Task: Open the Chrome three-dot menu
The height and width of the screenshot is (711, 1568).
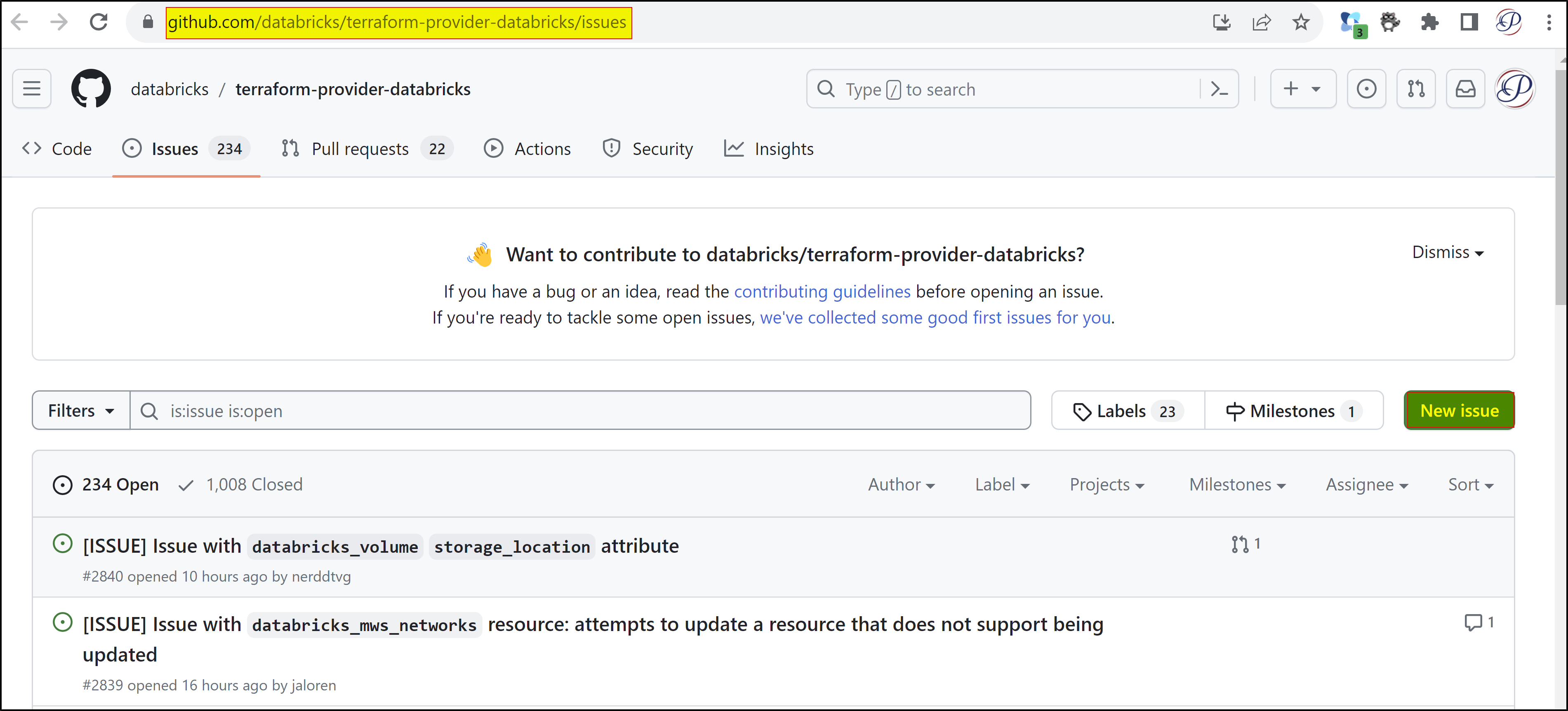Action: [x=1549, y=23]
